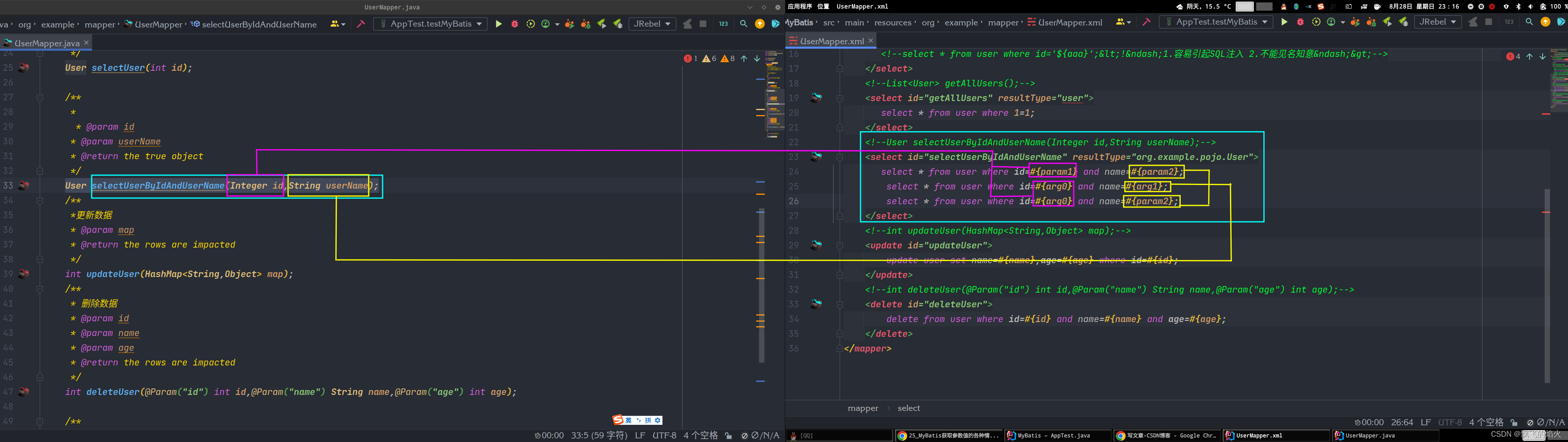Click gutter navigation icon at XML line 23
The height and width of the screenshot is (442, 1568).
click(x=816, y=156)
